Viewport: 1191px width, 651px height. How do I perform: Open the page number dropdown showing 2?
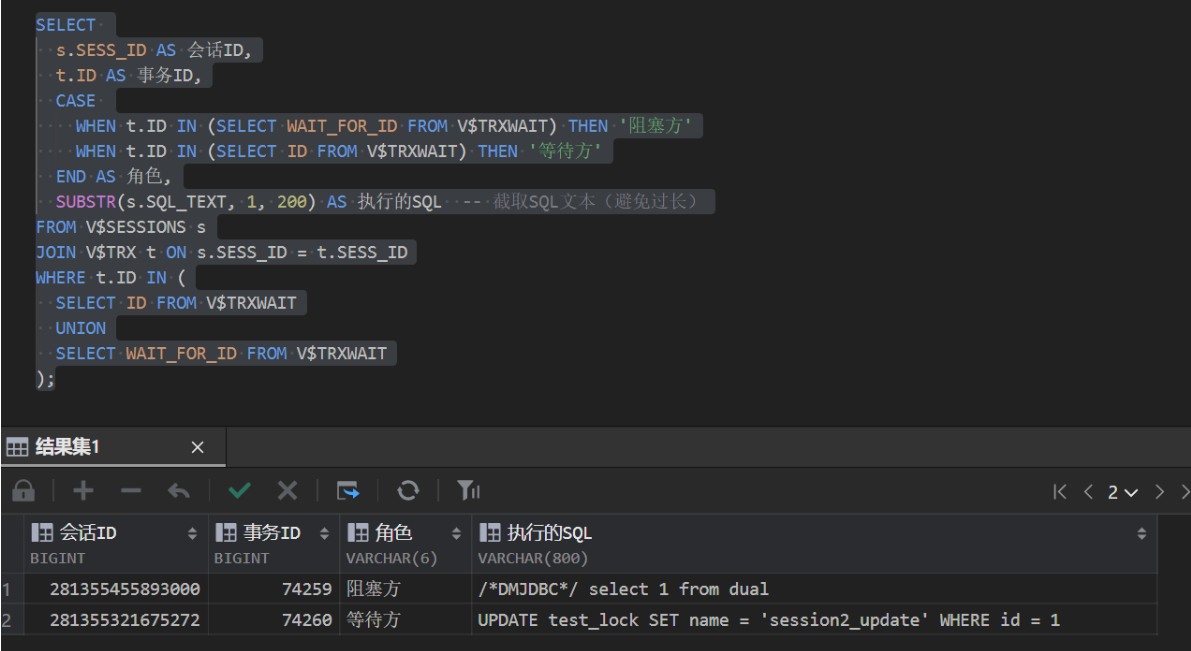(1122, 492)
